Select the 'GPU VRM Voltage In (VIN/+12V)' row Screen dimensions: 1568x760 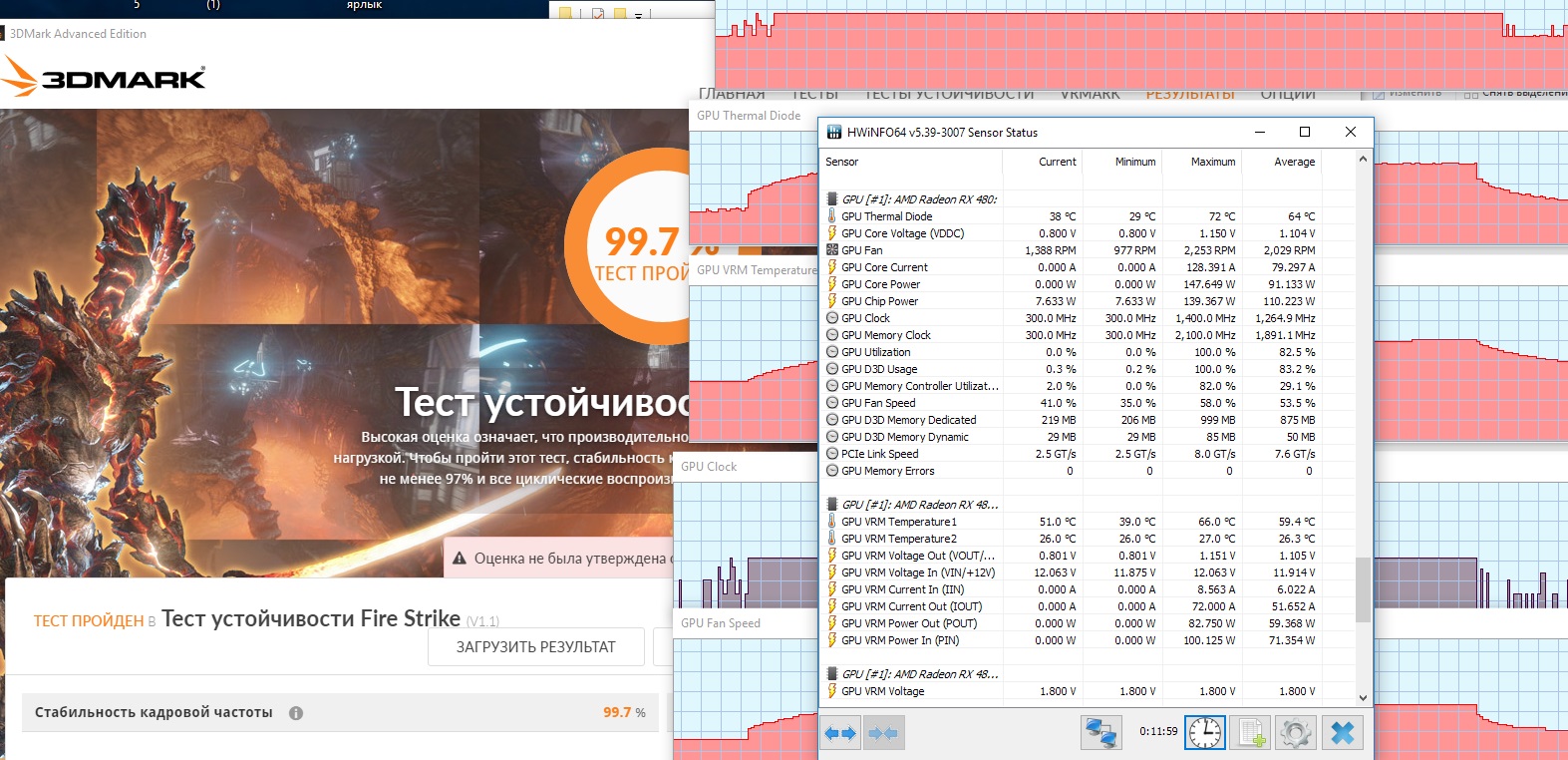pyautogui.click(x=1088, y=572)
